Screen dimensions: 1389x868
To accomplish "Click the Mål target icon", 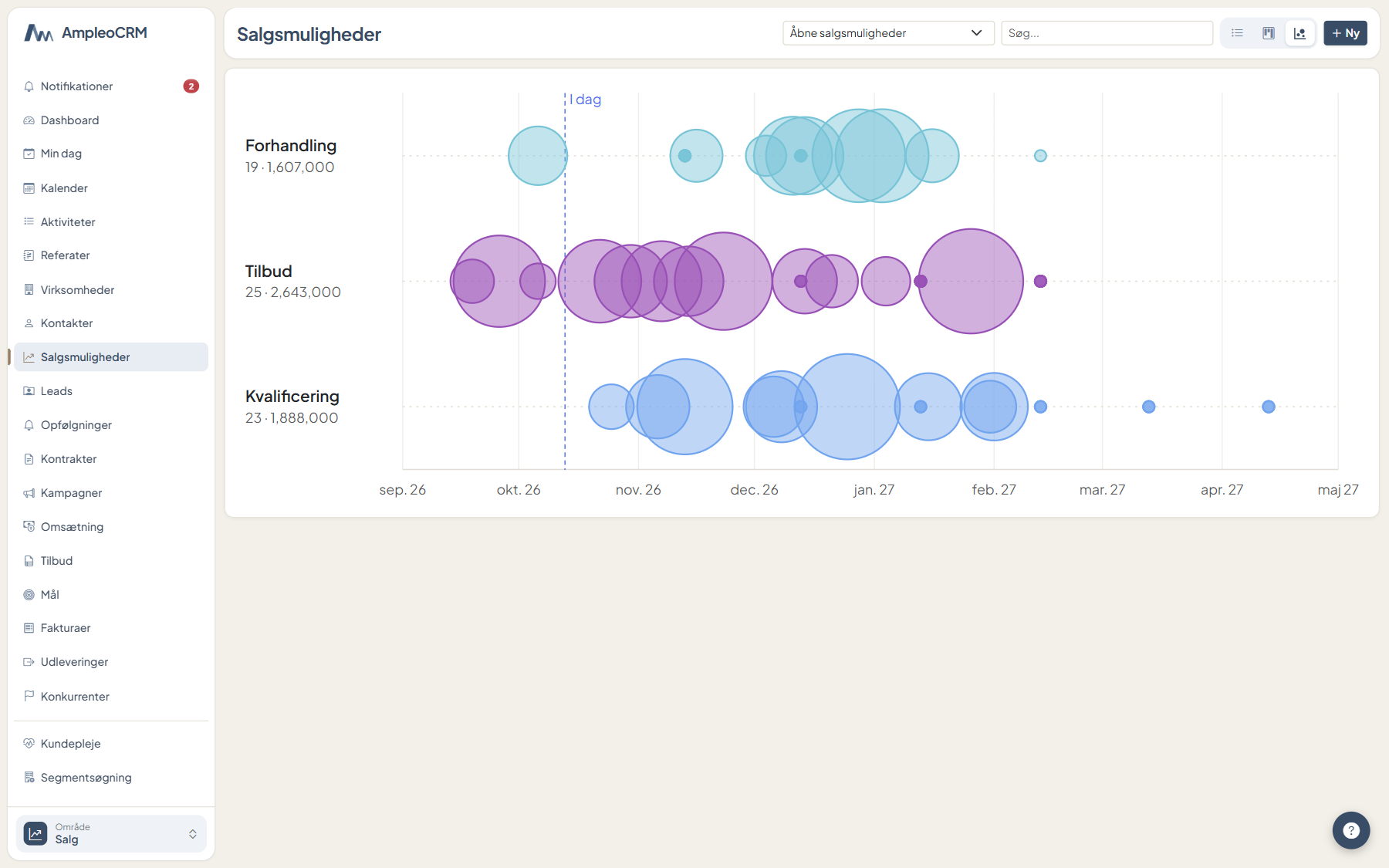I will (29, 595).
